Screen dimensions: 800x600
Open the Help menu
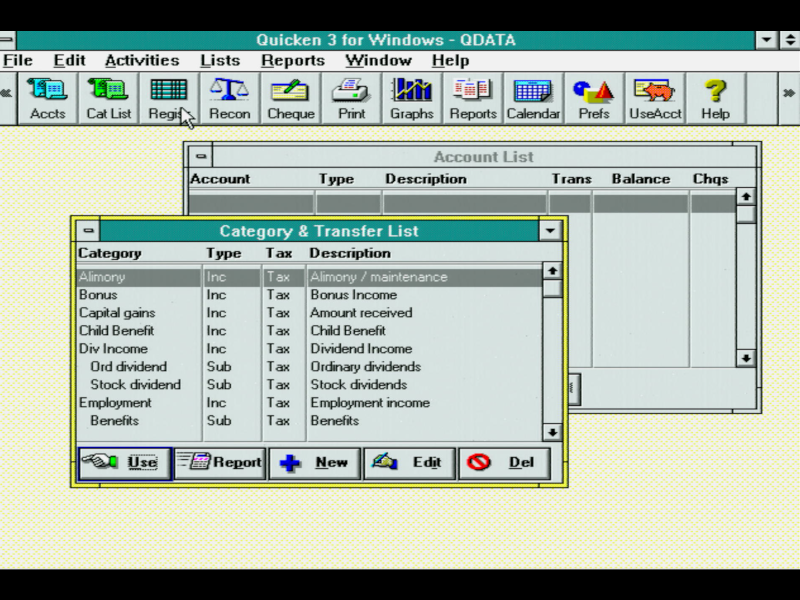pos(451,60)
